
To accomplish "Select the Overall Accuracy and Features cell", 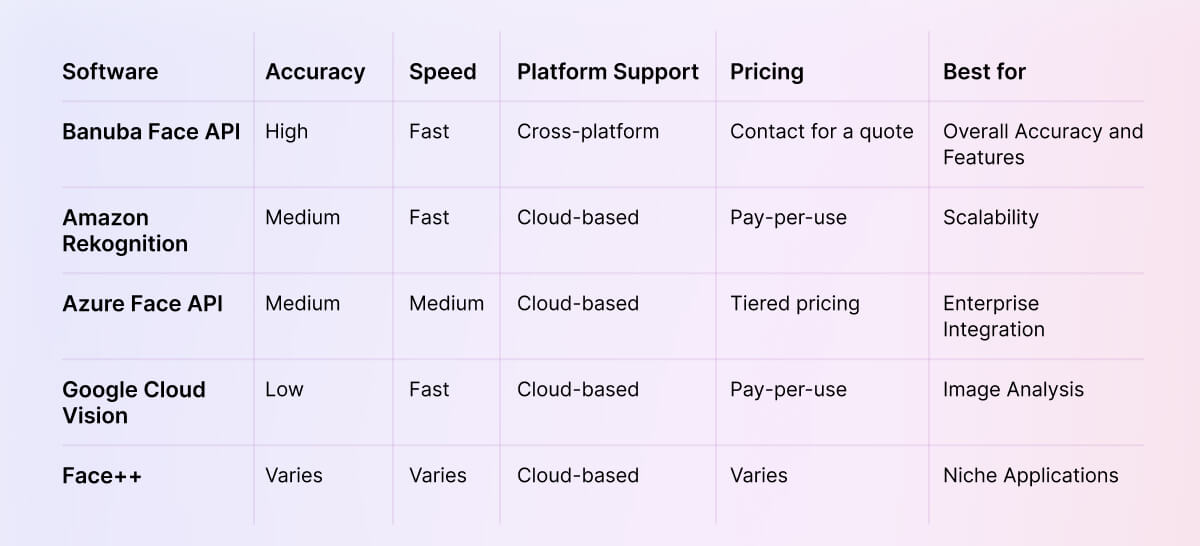I will coord(1042,144).
